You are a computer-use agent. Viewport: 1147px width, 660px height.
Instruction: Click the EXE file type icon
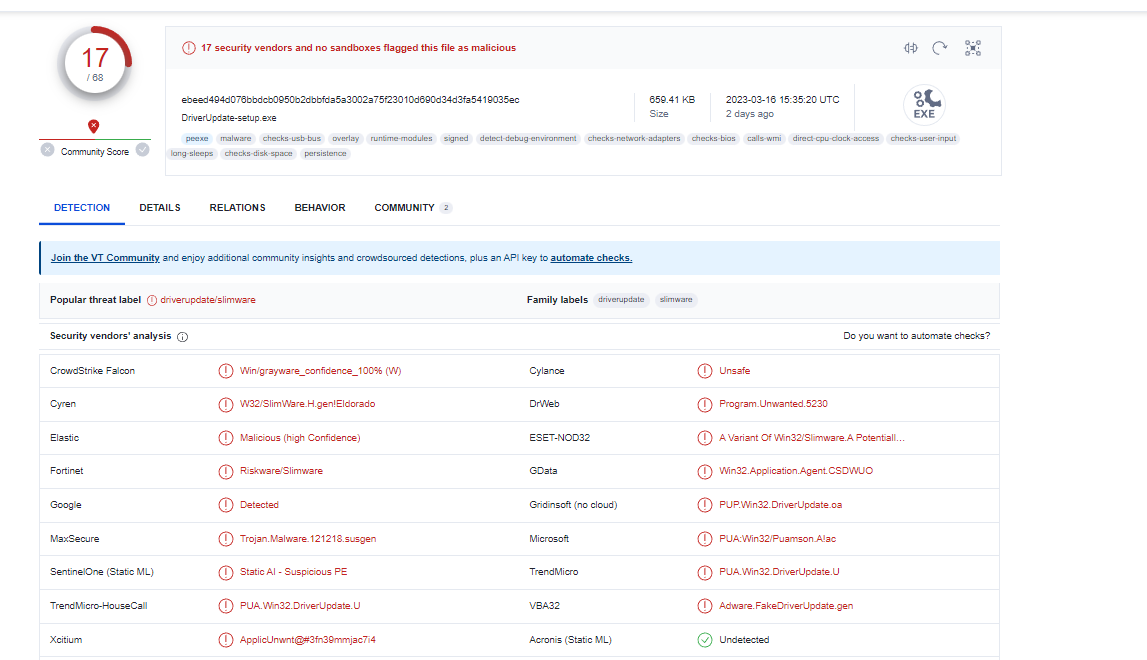925,104
